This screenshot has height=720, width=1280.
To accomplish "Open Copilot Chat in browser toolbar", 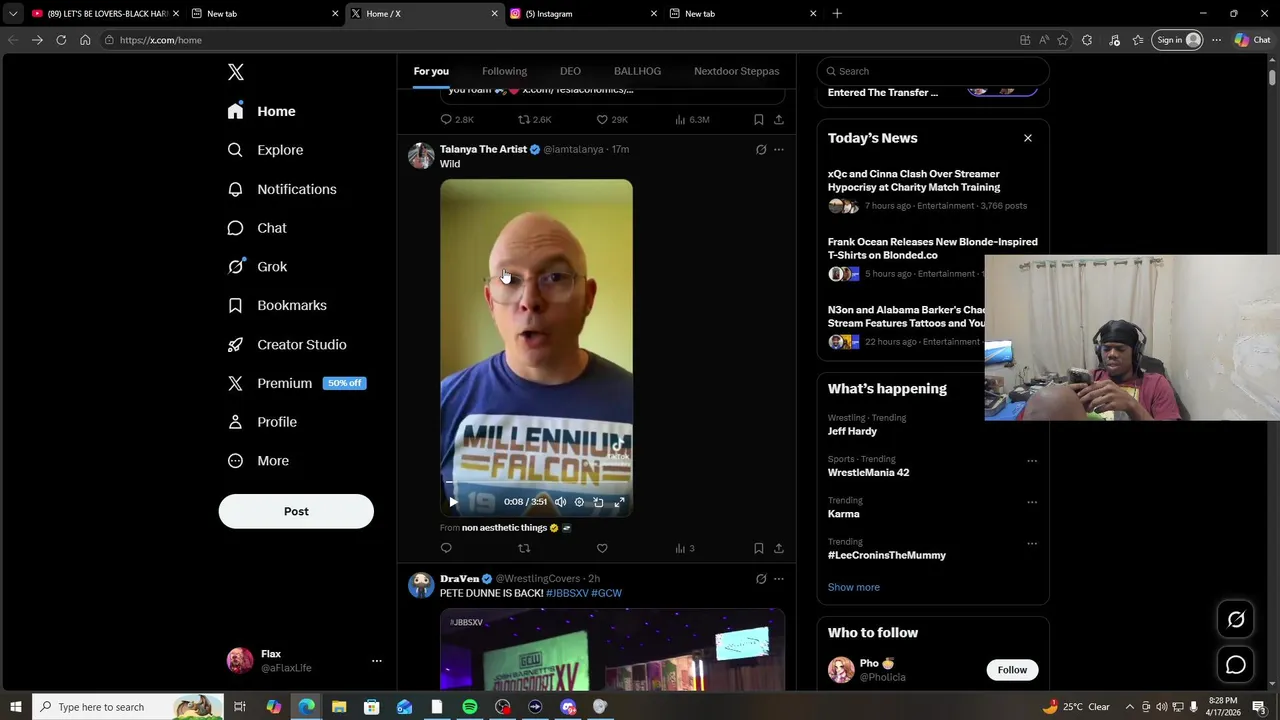I will (x=1253, y=40).
